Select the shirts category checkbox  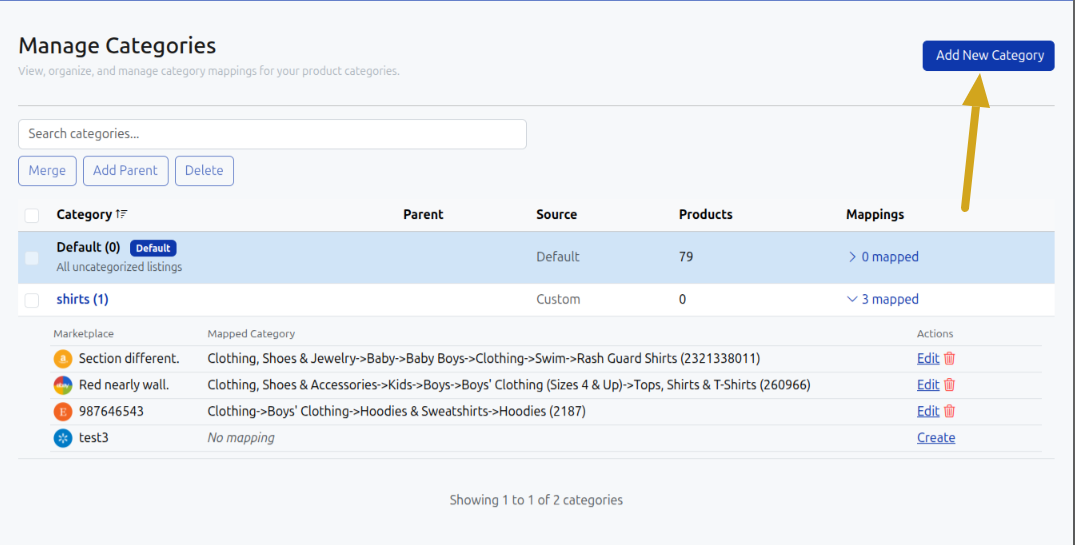coord(32,300)
